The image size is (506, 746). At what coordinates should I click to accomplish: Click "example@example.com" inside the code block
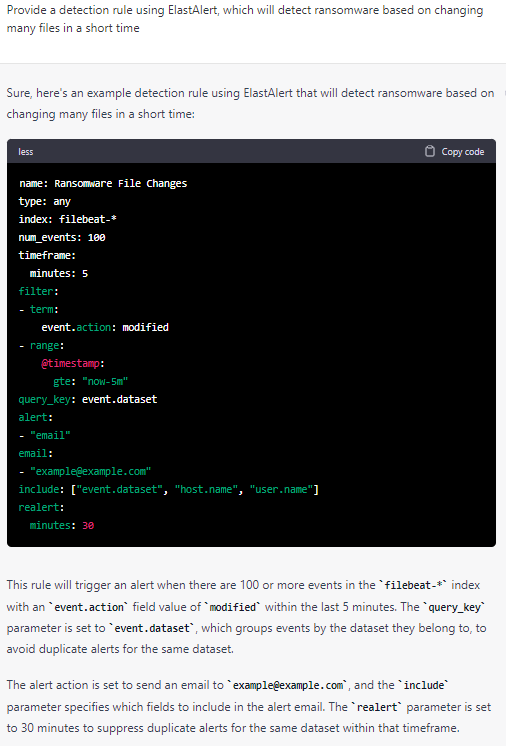point(90,471)
